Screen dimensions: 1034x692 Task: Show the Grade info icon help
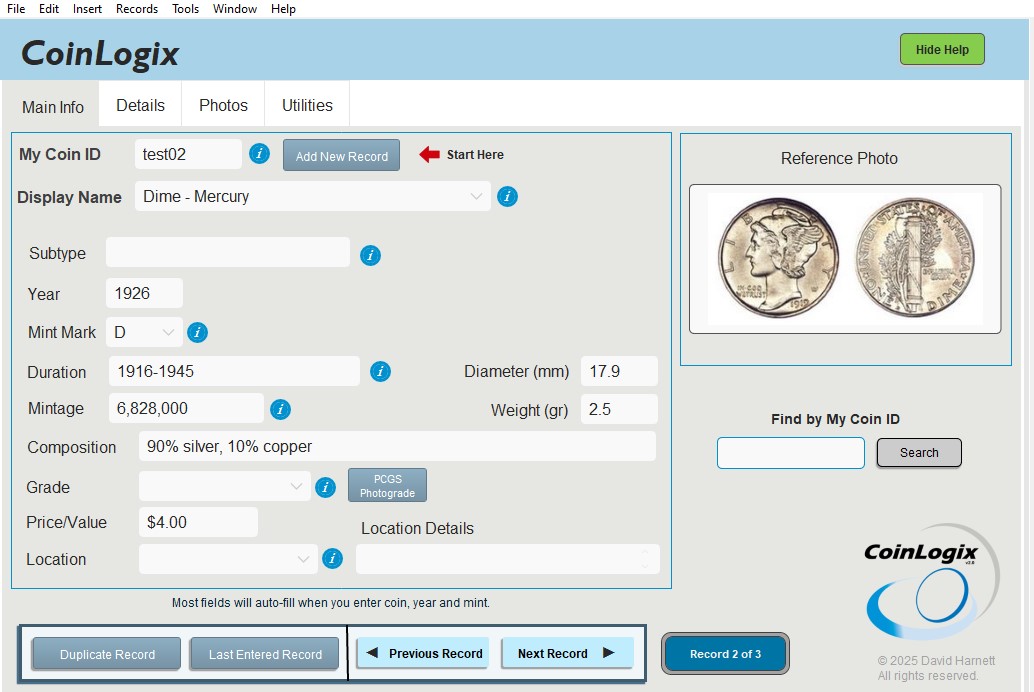[326, 488]
